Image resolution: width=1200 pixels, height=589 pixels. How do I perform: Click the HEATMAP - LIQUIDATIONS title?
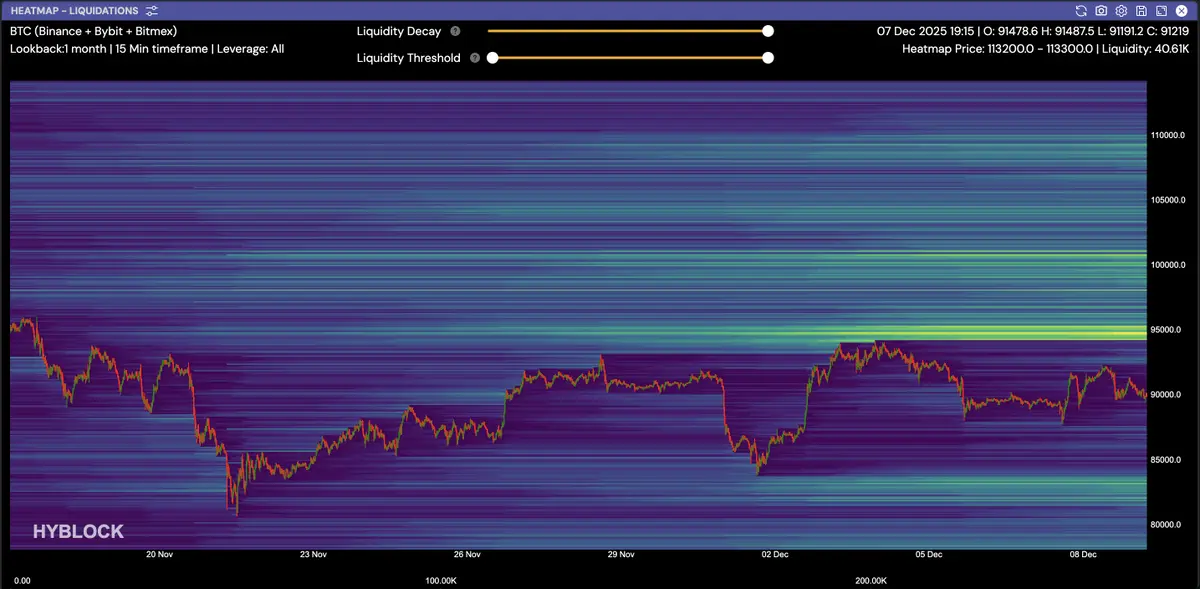click(75, 10)
